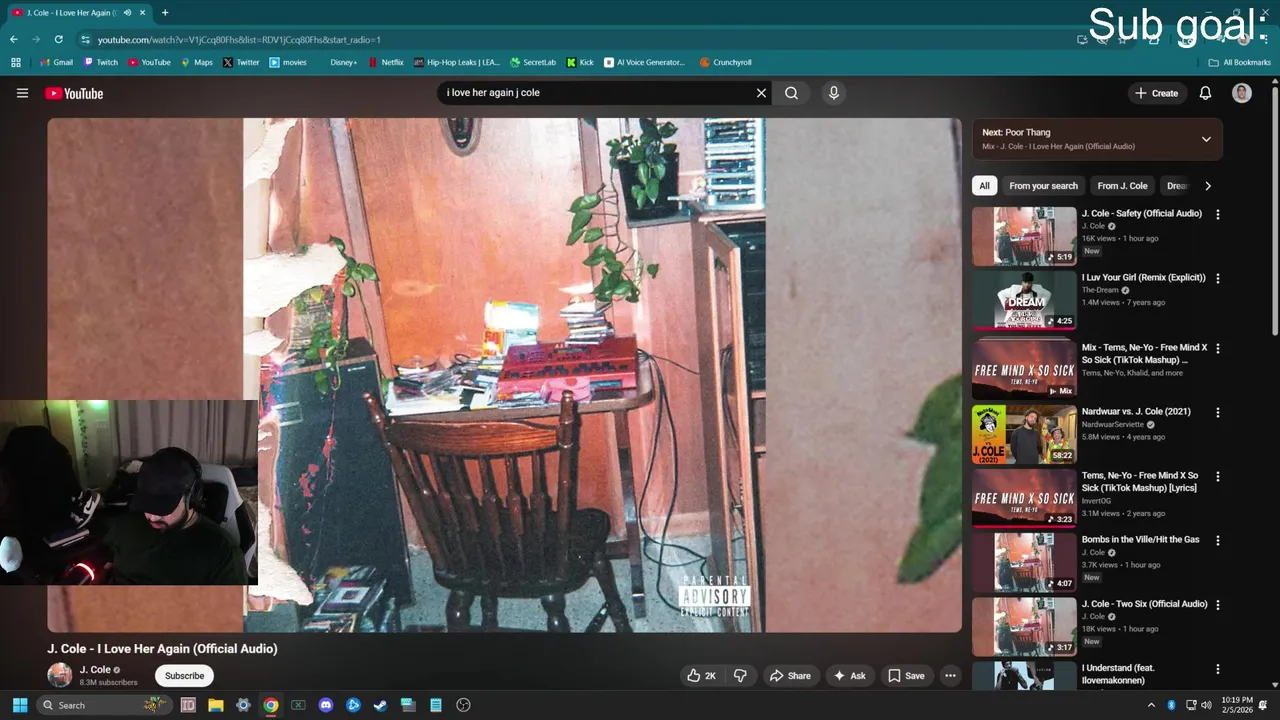Open 'Tems, Ne-Yo - Free Mind X So Sick' Lyrics title
1280x720 pixels.
point(1139,482)
